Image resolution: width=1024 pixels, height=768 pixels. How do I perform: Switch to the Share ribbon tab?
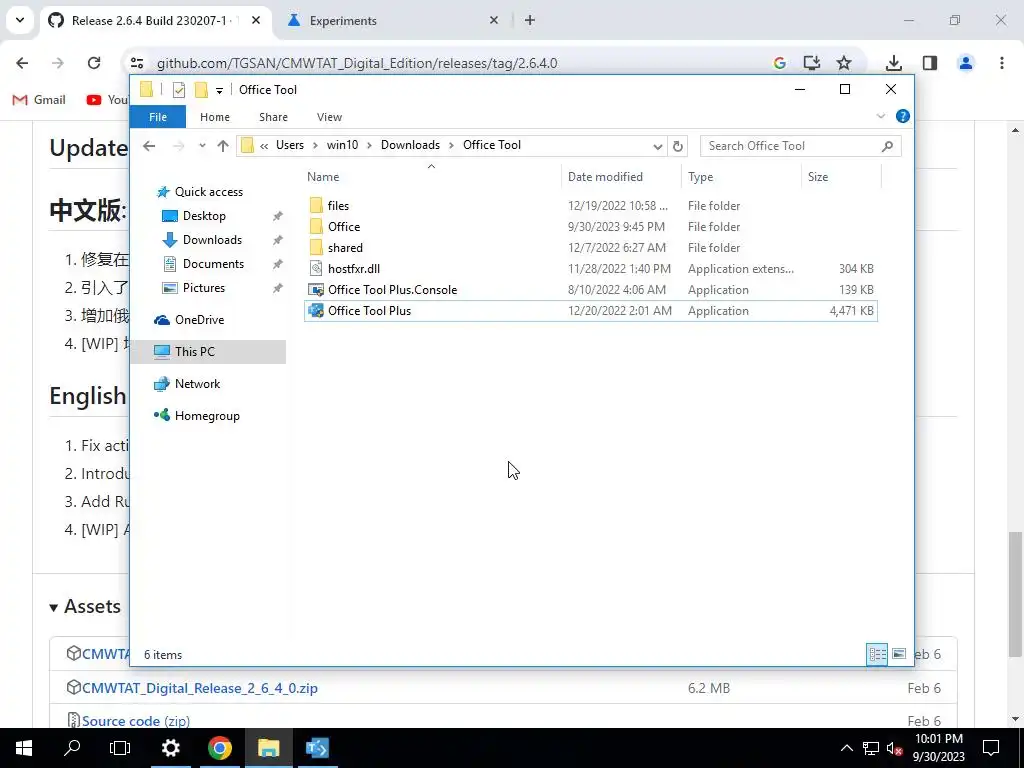[273, 117]
